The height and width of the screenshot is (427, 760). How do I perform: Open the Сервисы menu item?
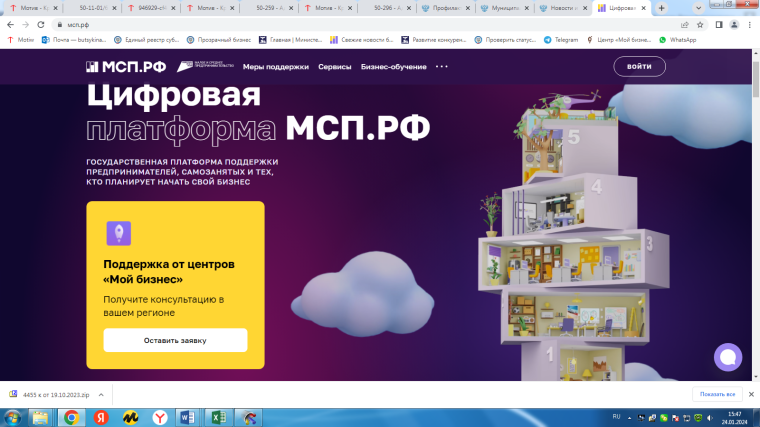(x=334, y=67)
